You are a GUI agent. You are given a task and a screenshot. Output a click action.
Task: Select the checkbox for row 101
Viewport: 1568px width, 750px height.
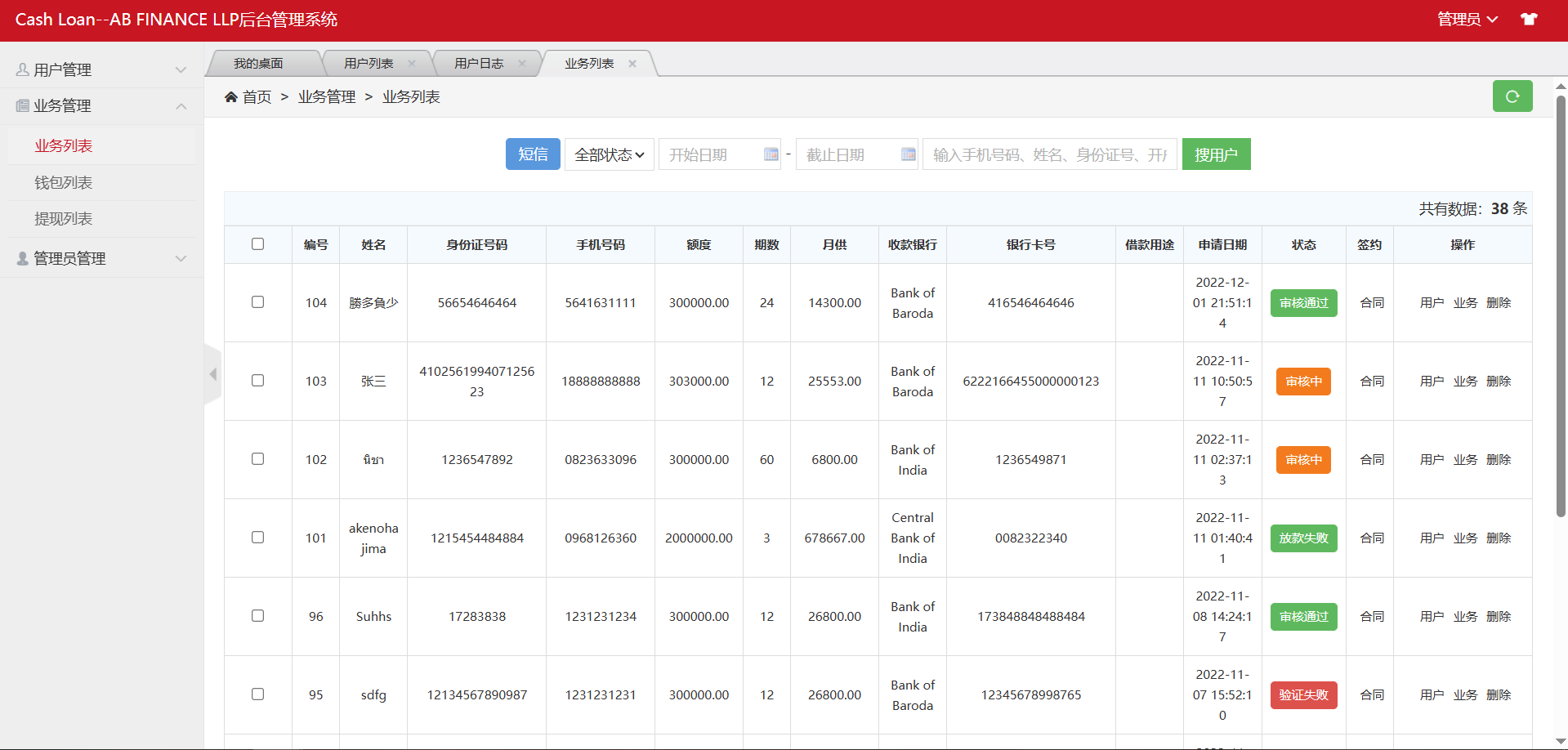coord(258,538)
